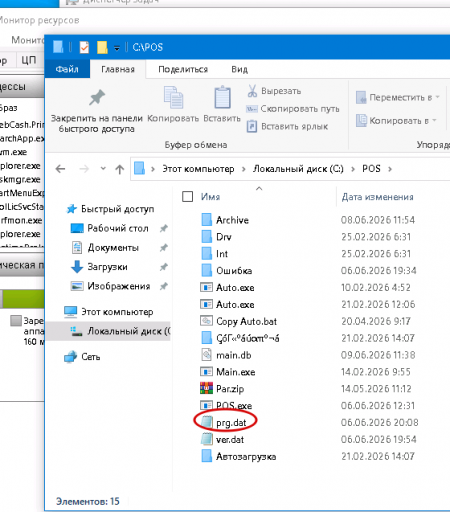Toggle the select-all checkbox in the header
This screenshot has height=512, width=450.
point(187,197)
